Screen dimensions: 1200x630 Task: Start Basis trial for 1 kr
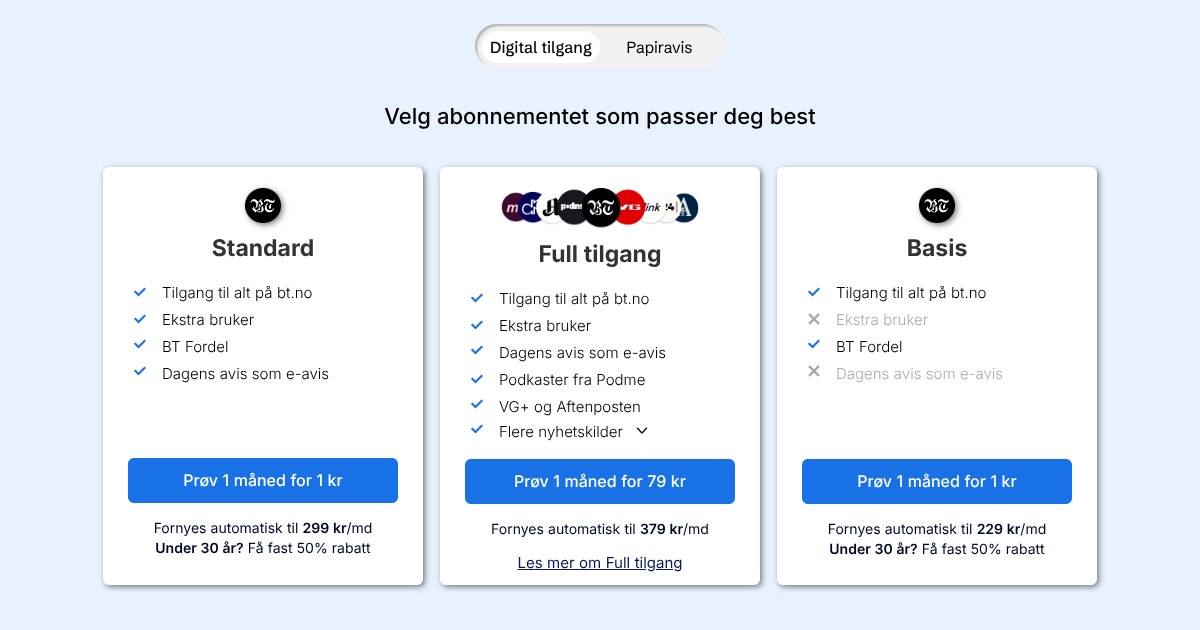coord(937,481)
